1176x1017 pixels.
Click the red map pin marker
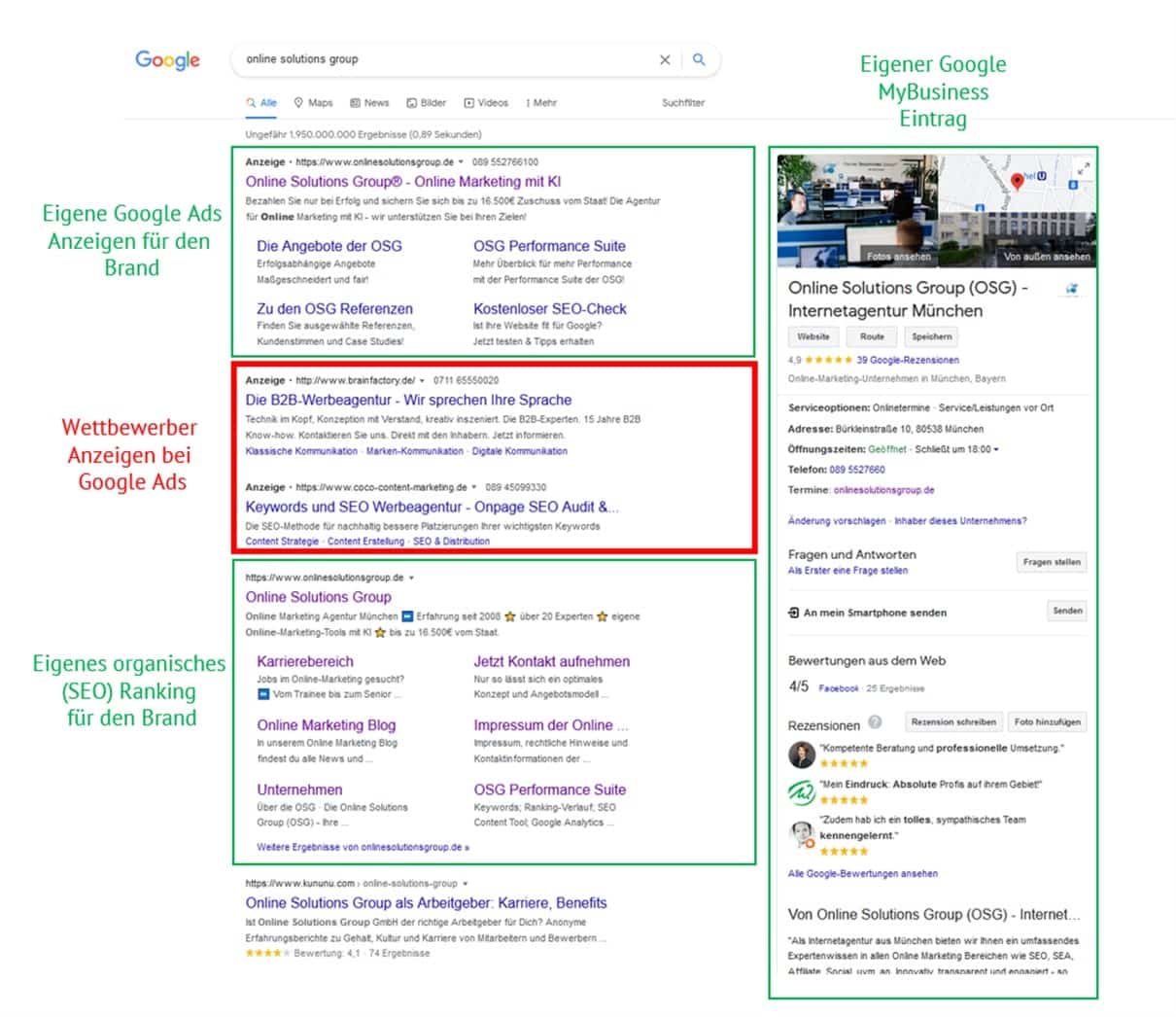pyautogui.click(x=1017, y=181)
